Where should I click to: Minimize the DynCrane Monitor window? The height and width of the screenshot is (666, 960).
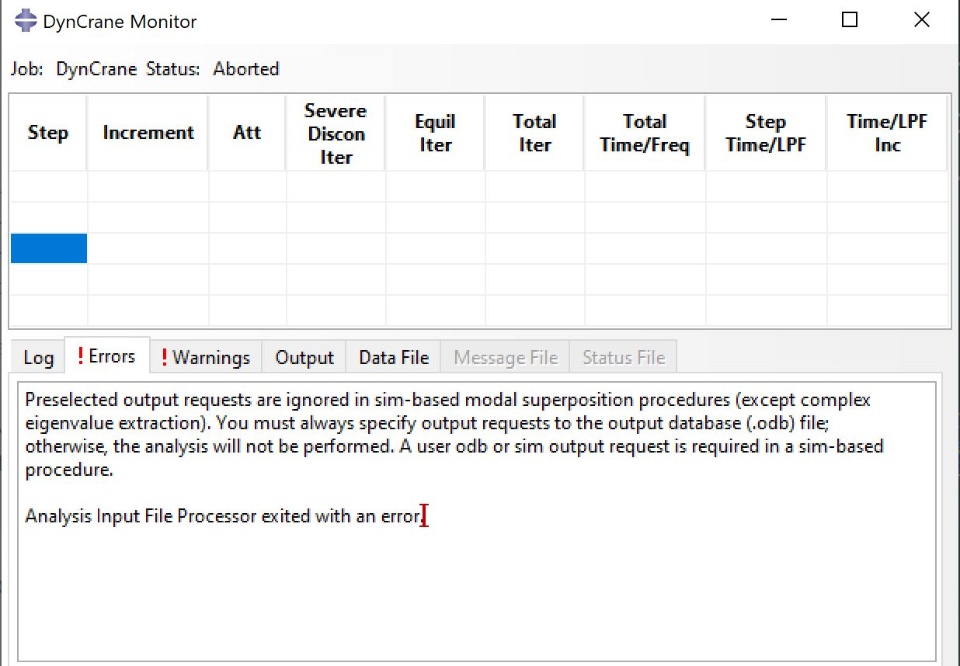(776, 21)
